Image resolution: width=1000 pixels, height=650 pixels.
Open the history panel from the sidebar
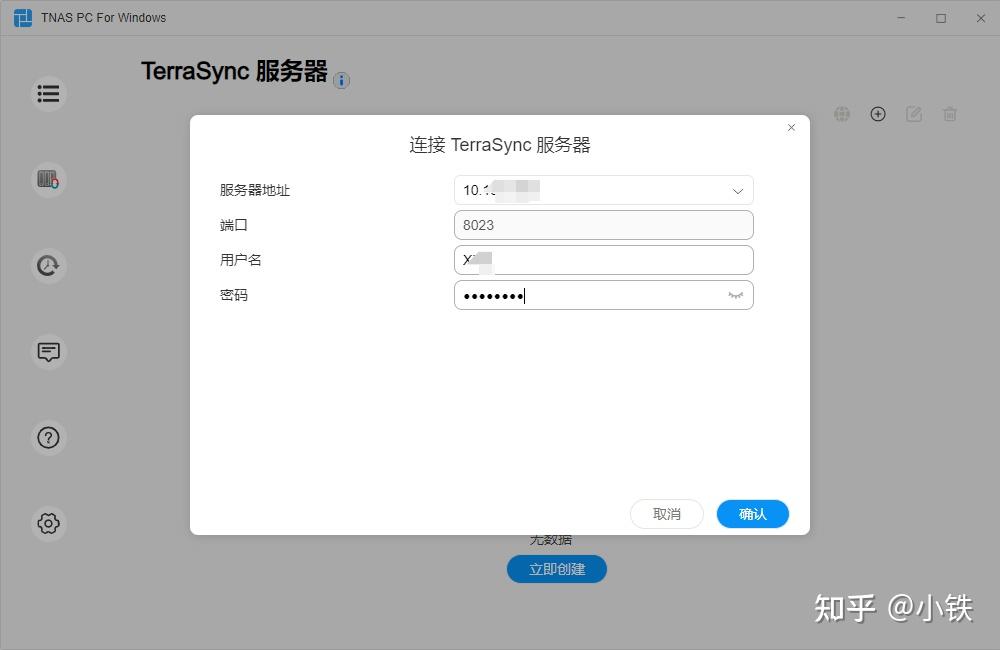[48, 265]
